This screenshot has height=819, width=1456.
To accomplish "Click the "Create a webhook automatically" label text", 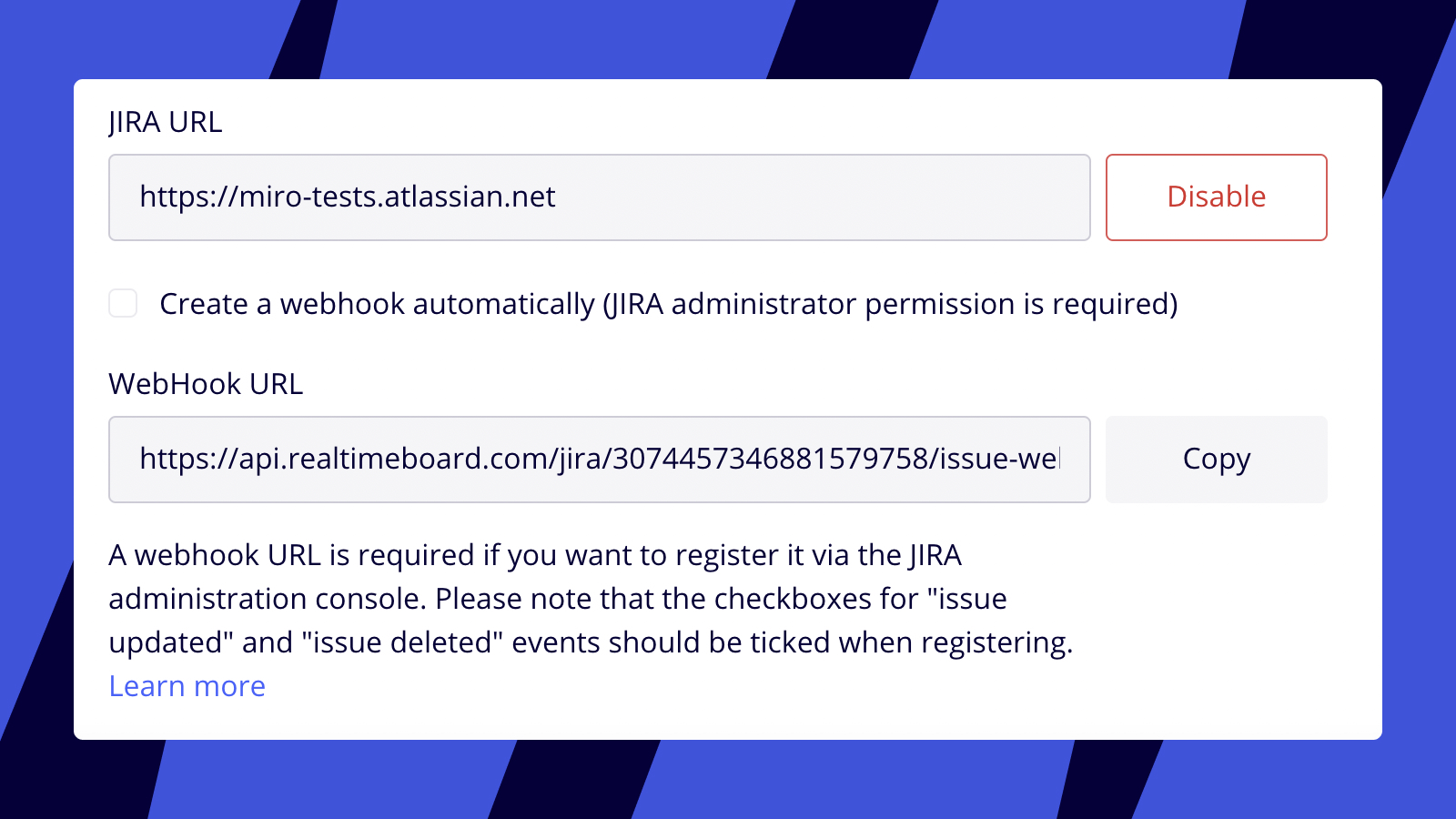I will 377,304.
